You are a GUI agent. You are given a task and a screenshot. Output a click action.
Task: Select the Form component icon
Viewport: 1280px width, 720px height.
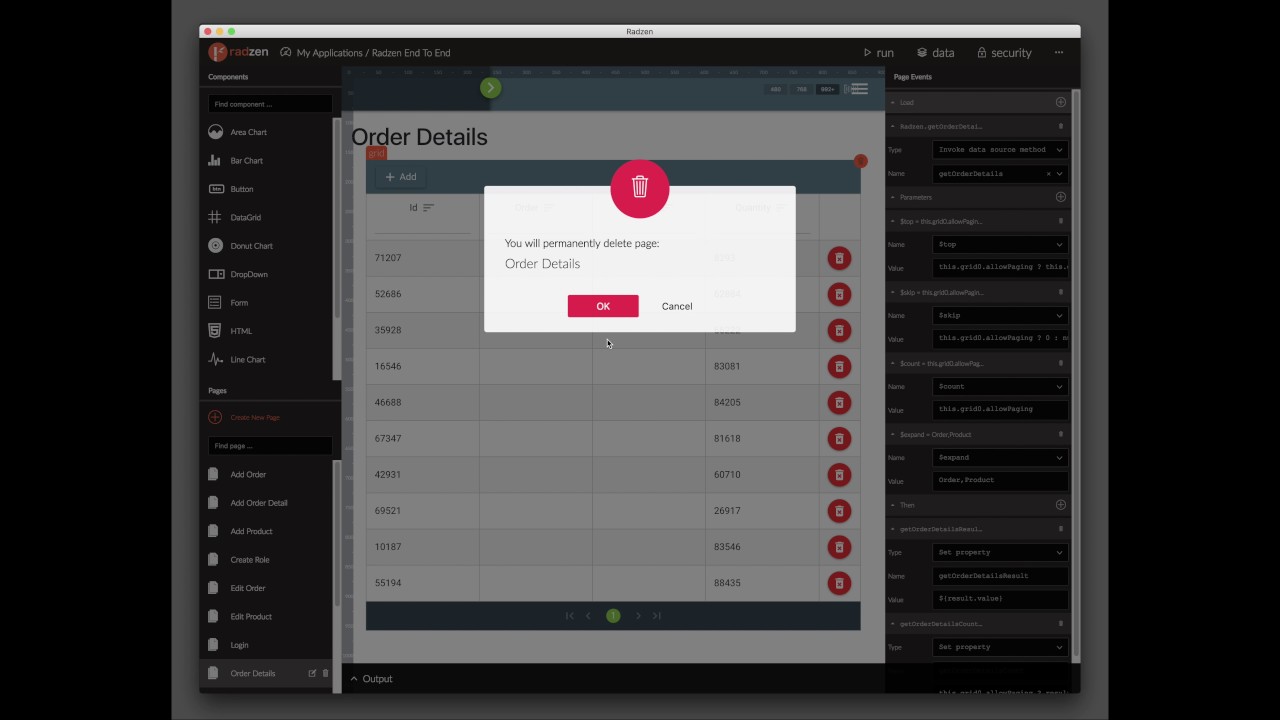click(x=215, y=302)
